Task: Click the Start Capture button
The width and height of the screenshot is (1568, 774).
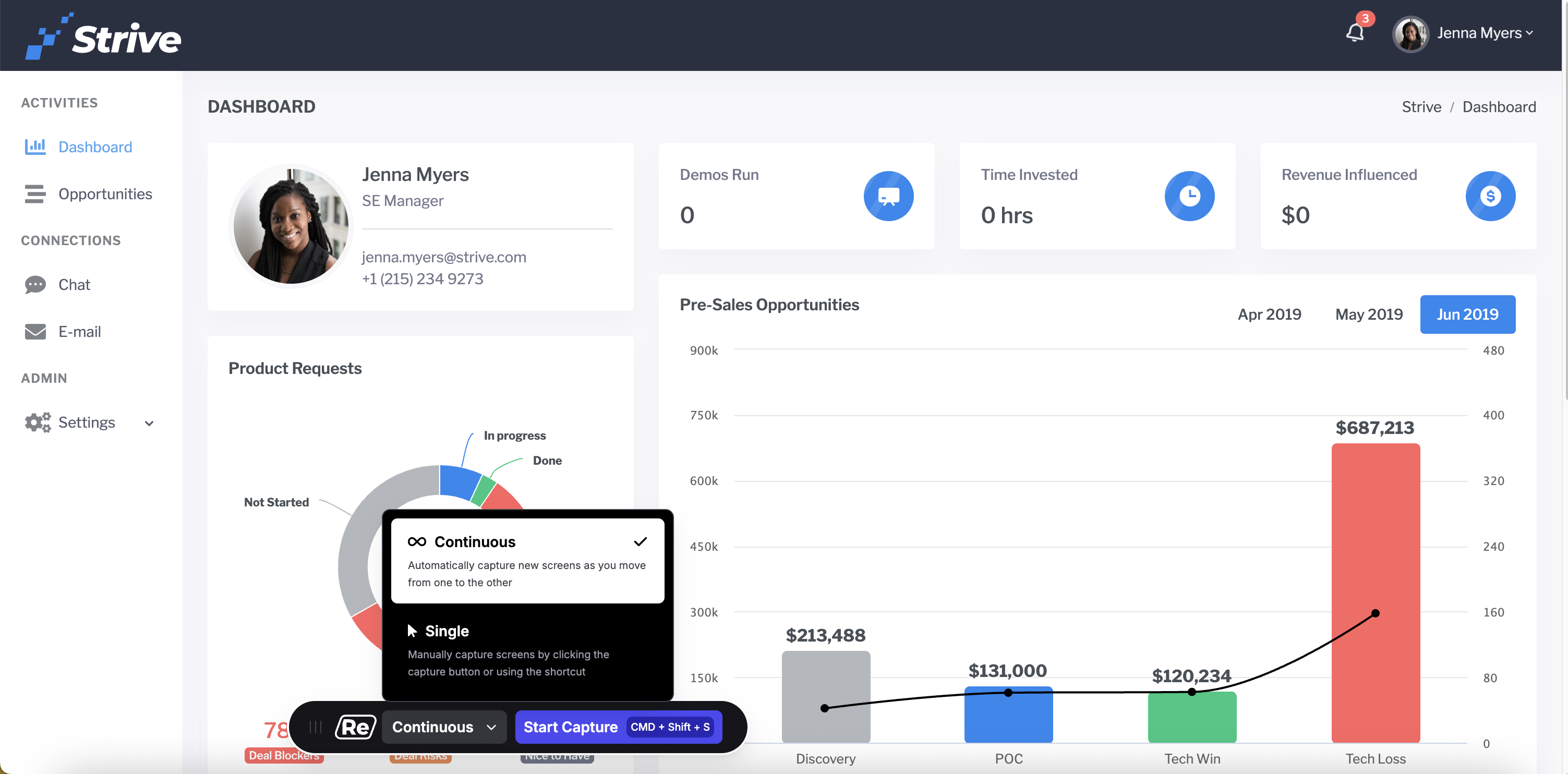Action: 619,727
